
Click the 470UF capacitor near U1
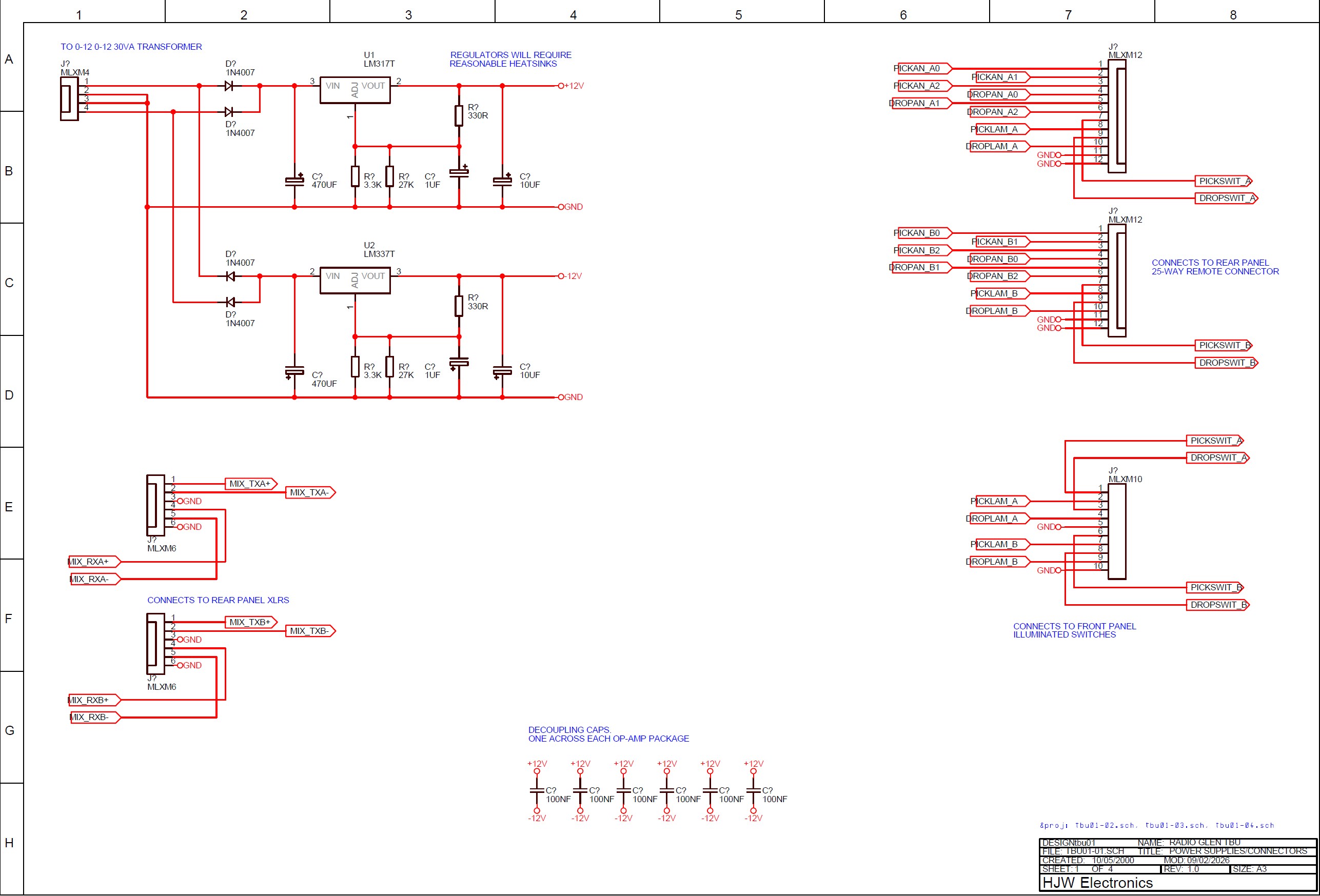[x=294, y=181]
